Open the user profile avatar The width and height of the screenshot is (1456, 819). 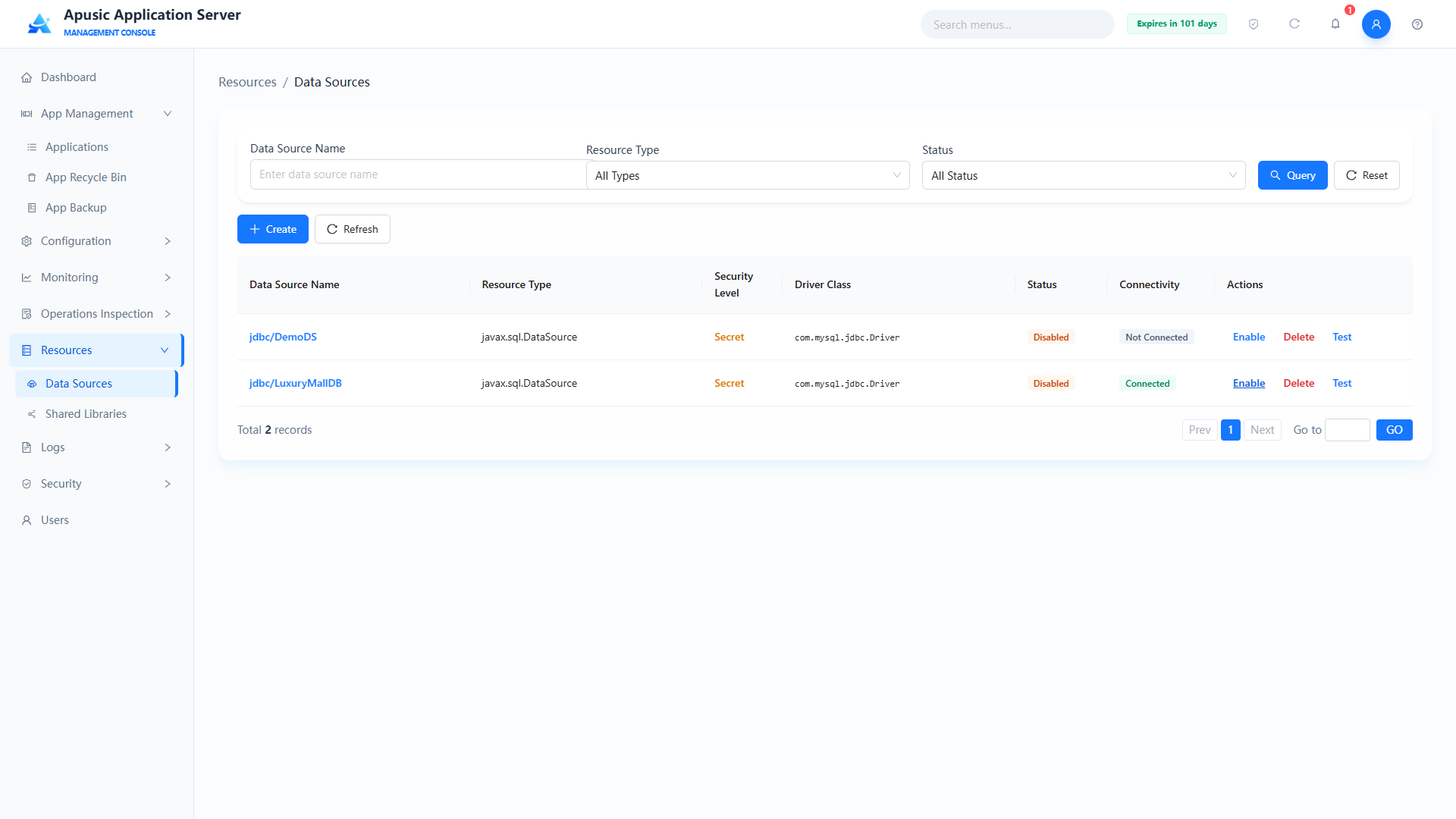(x=1376, y=24)
